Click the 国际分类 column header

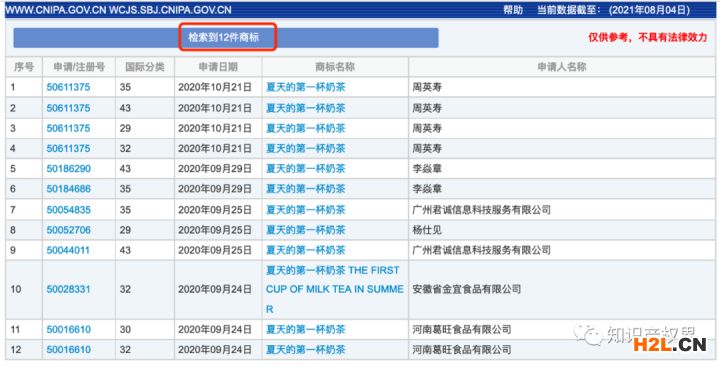click(145, 67)
